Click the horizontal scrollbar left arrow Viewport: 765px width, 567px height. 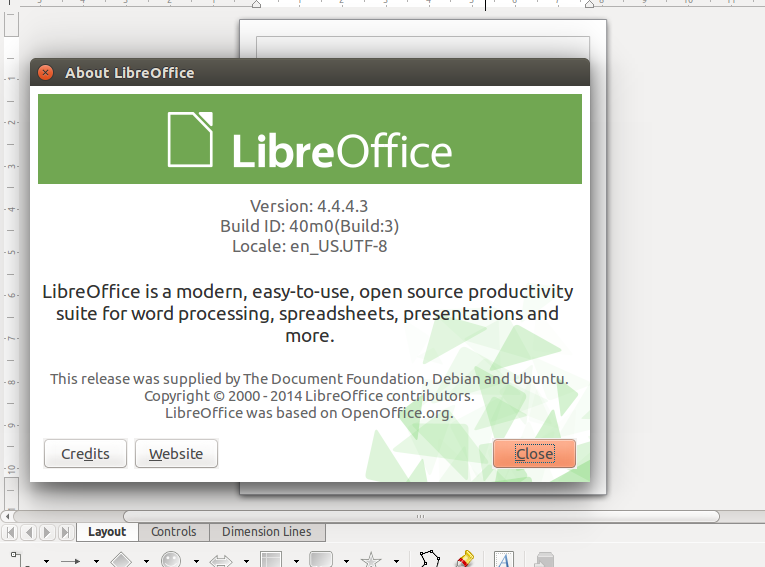7,516
